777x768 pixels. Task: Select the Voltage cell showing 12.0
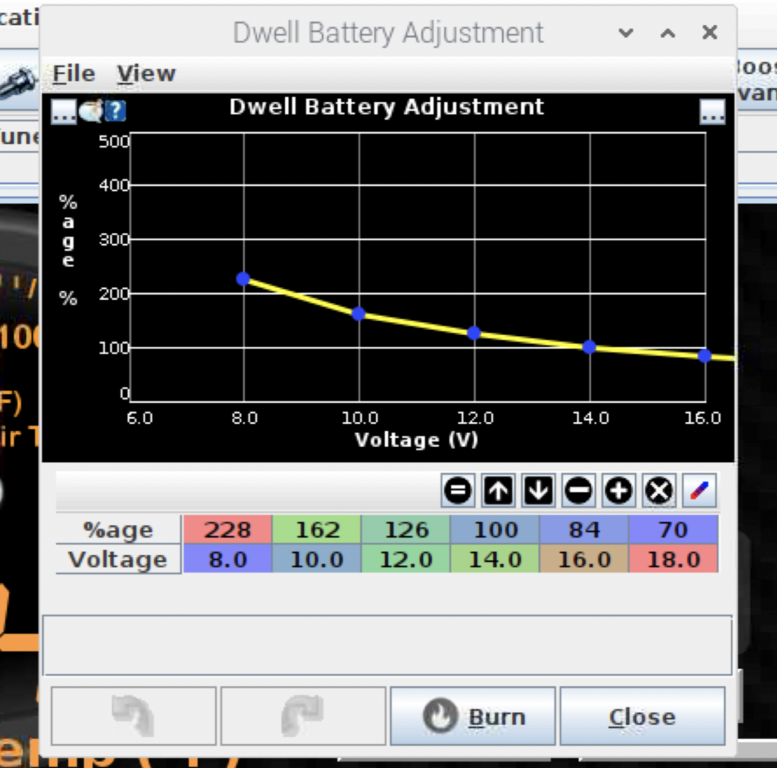coord(406,559)
